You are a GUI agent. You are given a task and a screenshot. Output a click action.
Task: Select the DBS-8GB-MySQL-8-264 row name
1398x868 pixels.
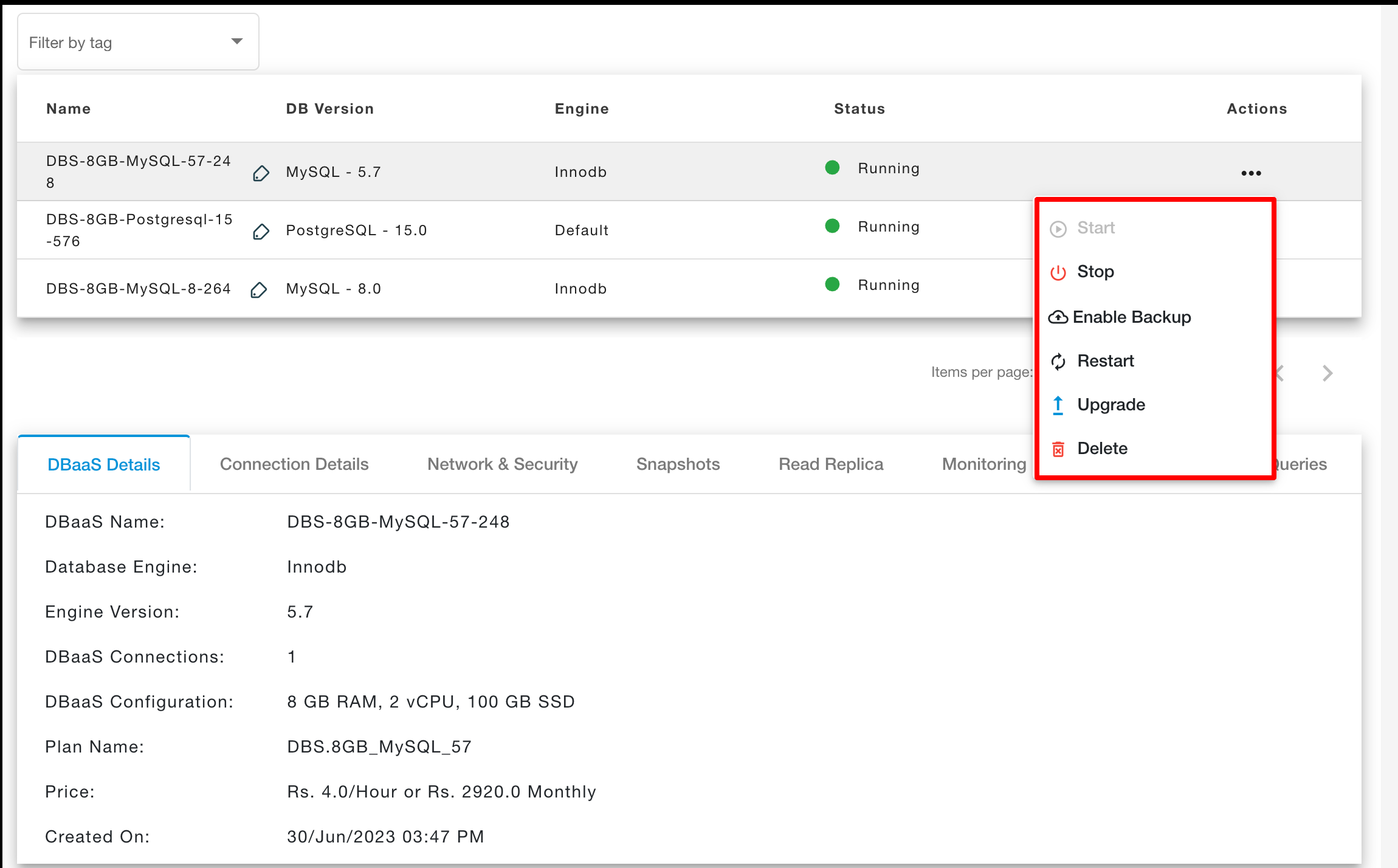(139, 289)
